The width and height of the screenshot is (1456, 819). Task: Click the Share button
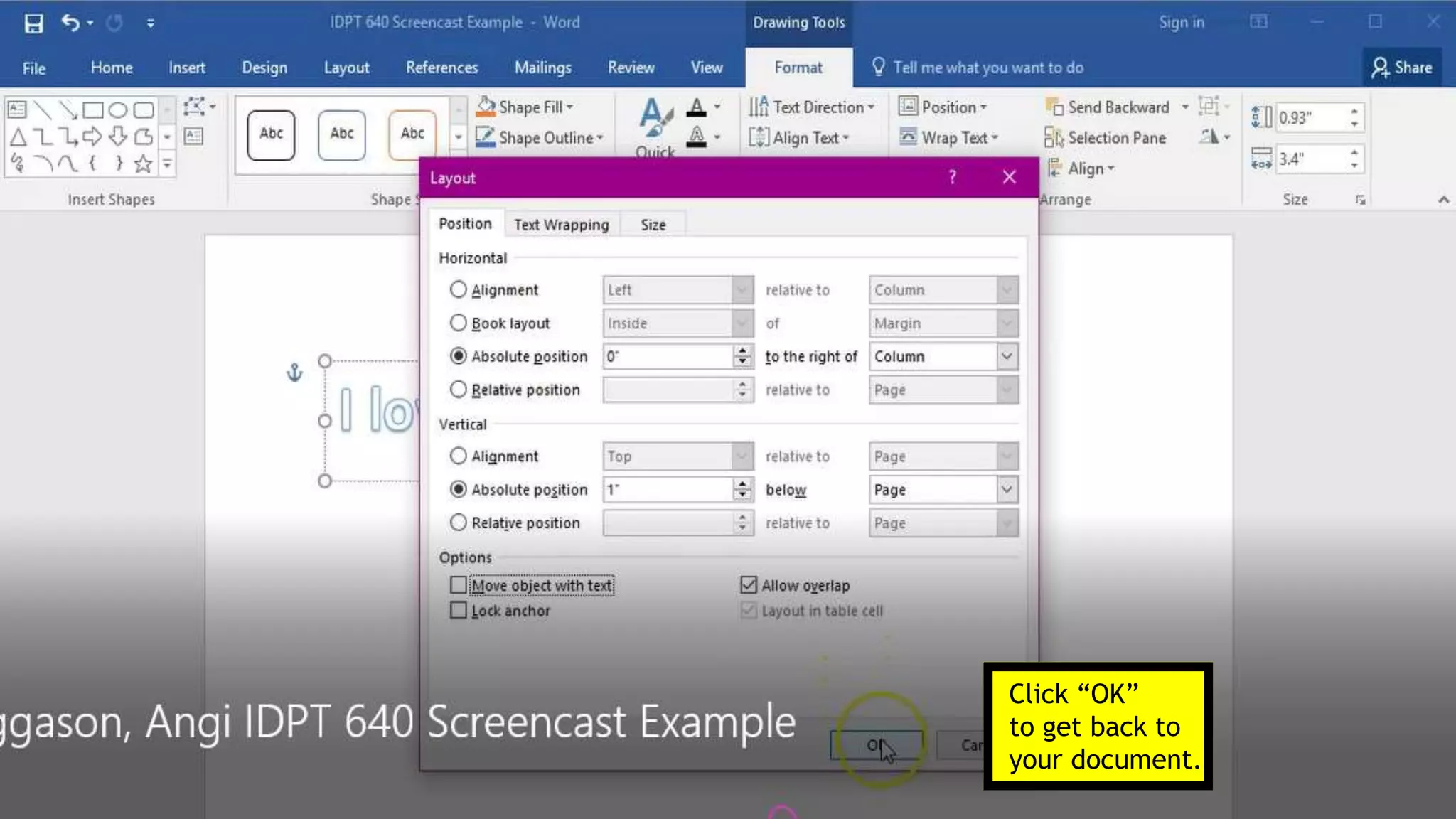(1402, 68)
